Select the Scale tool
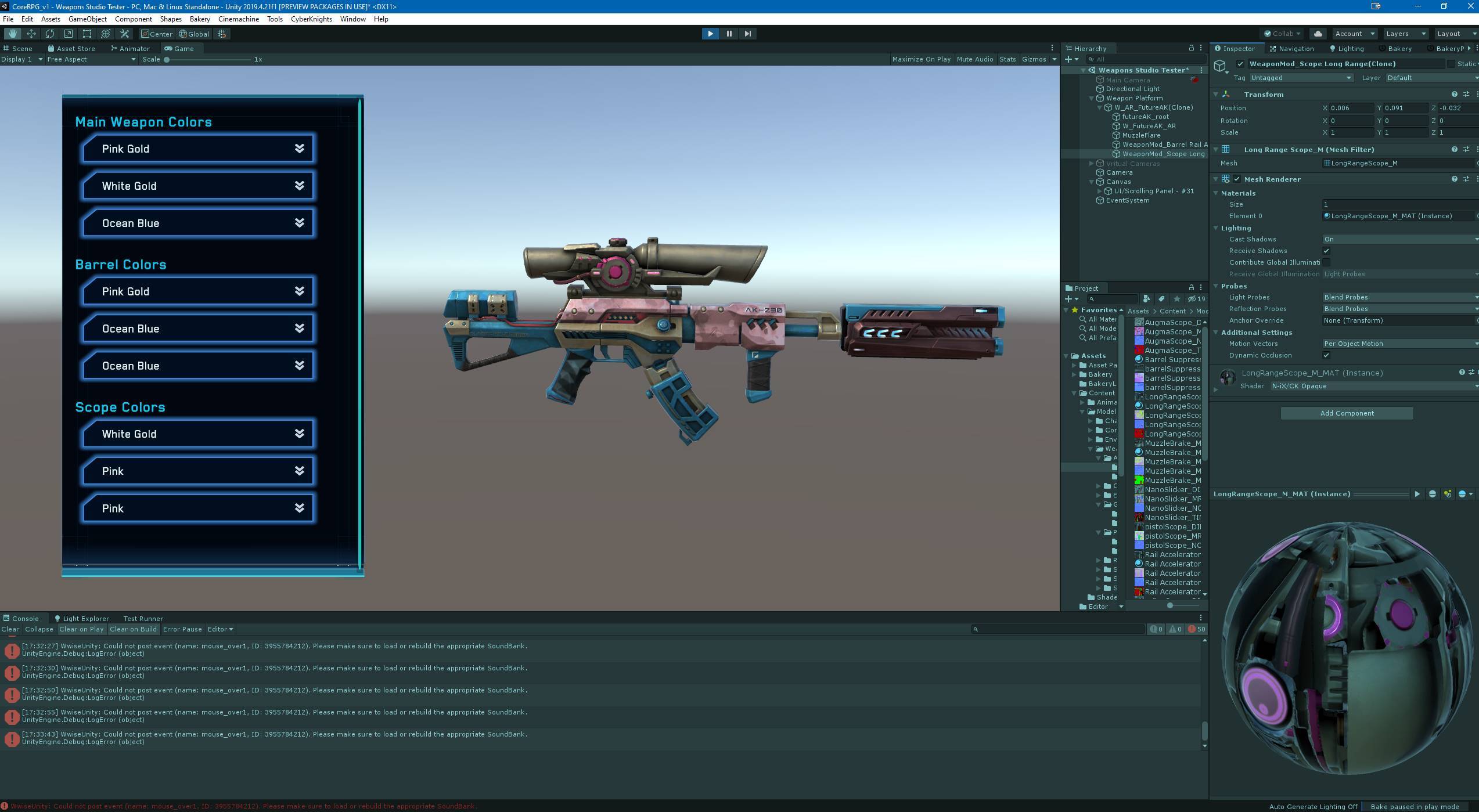This screenshot has height=812, width=1479. click(x=69, y=34)
